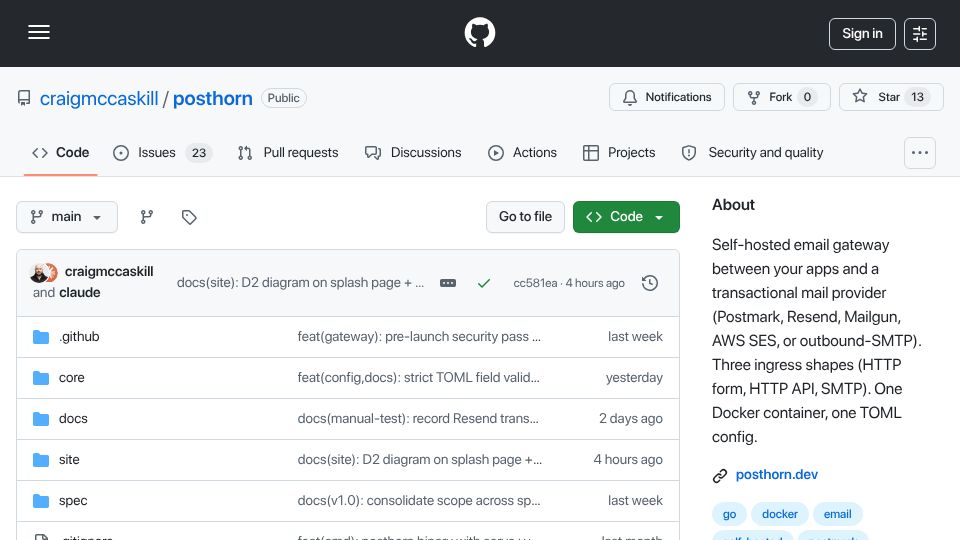View tags using the tag icon
Screen dimensions: 960x540
[x=189, y=217]
